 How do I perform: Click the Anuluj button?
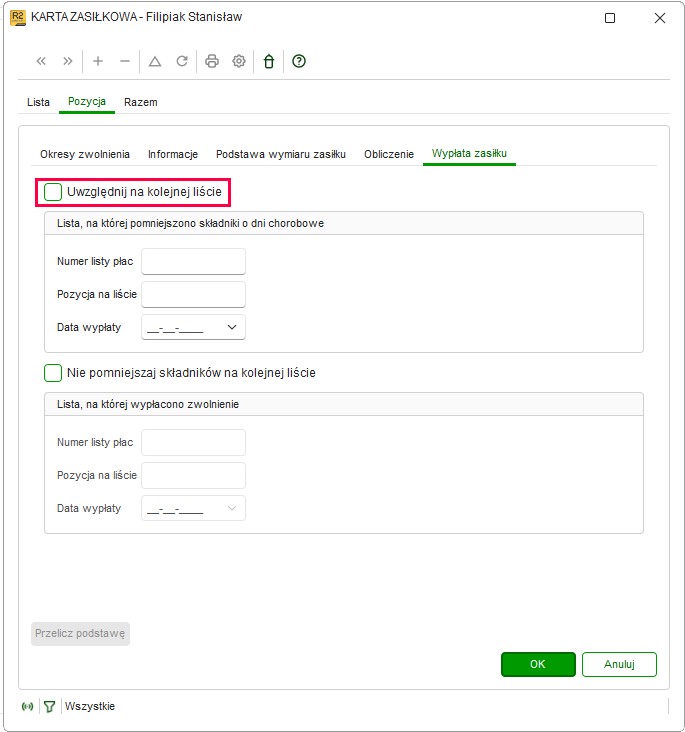[x=619, y=664]
